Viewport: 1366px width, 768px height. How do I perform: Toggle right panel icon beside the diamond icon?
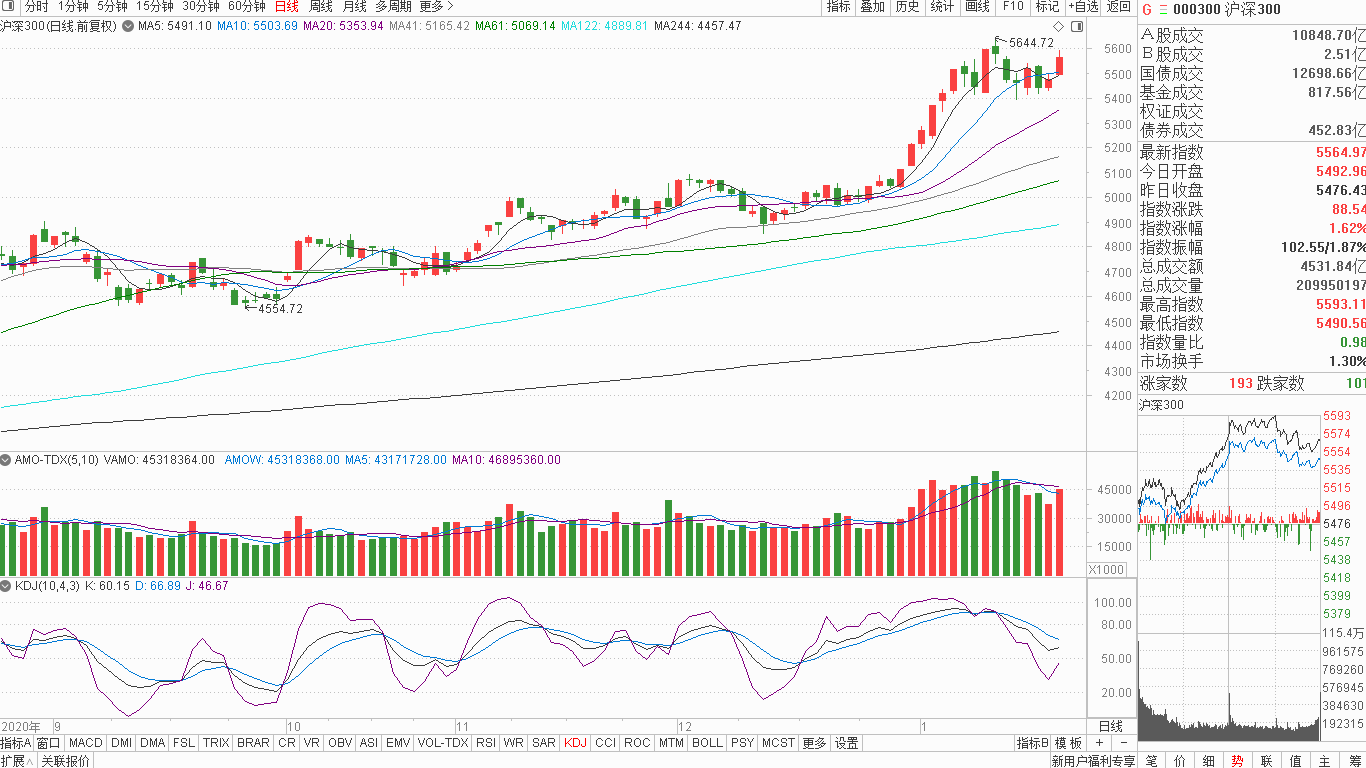click(x=1076, y=25)
